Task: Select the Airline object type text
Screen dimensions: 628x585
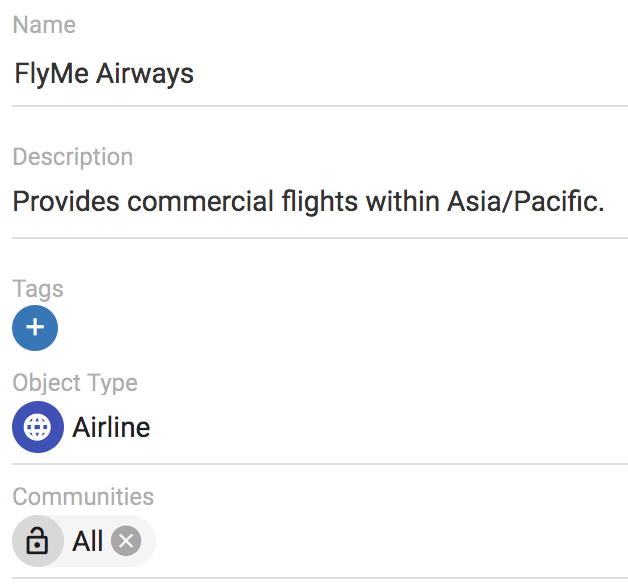Action: tap(111, 428)
